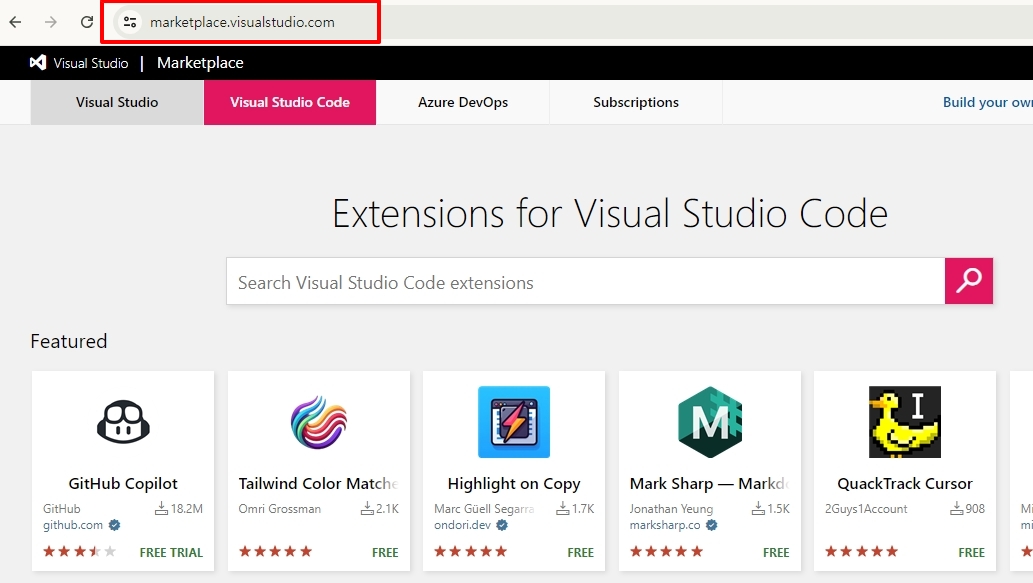The height and width of the screenshot is (583, 1033).
Task: Open the Highlight on Copy title
Action: click(514, 484)
